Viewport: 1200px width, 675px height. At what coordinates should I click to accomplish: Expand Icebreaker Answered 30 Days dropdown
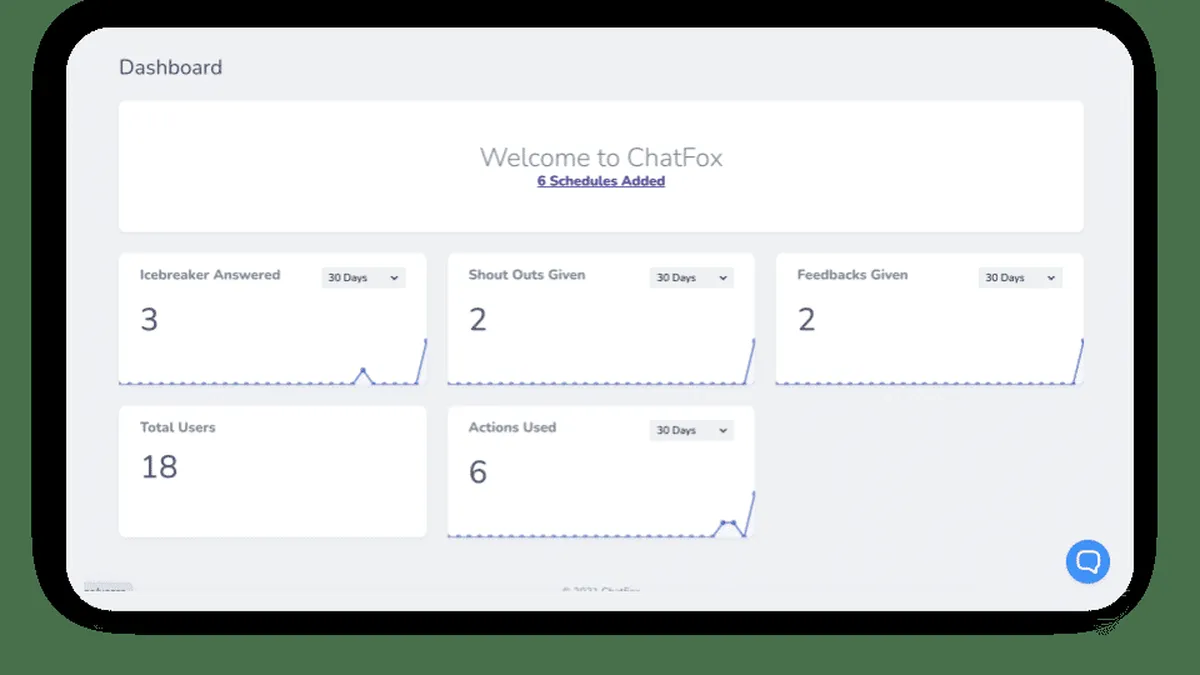(x=363, y=277)
